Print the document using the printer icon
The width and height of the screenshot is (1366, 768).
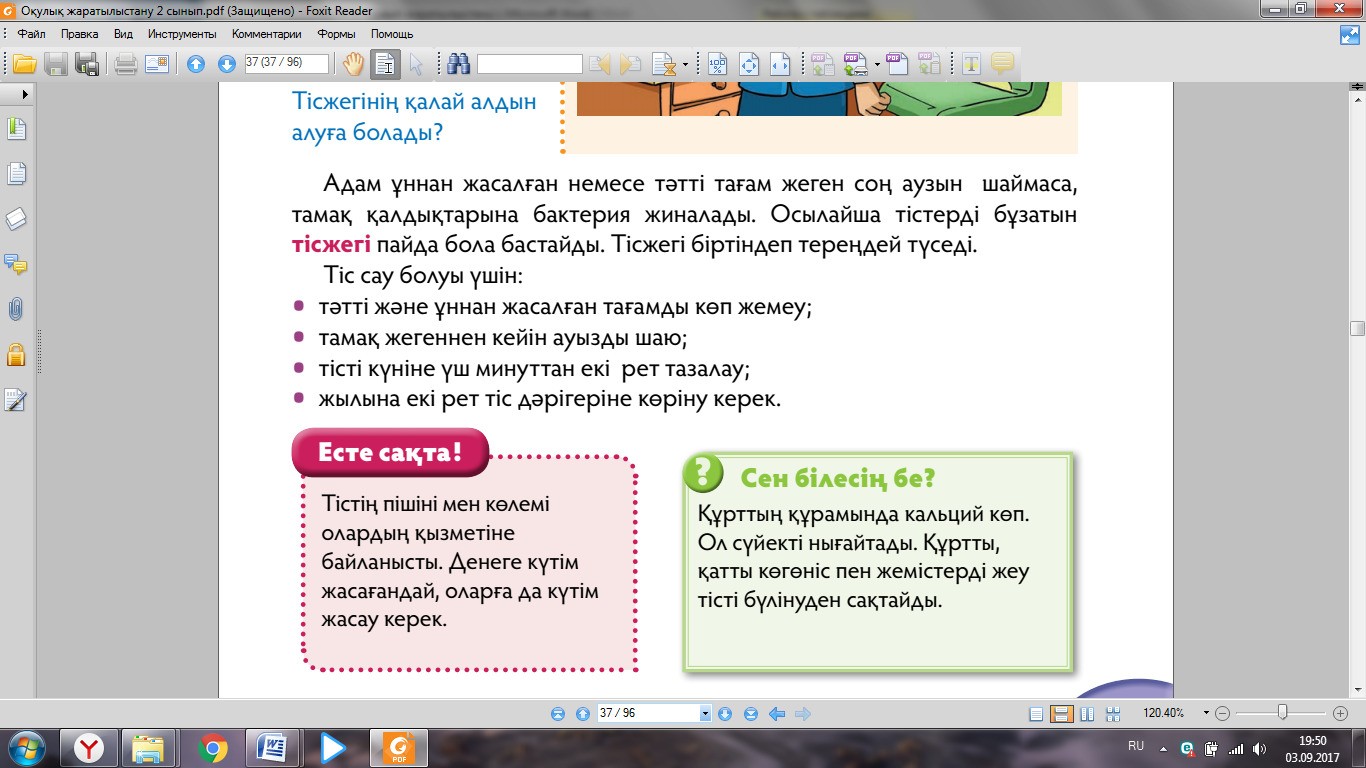[x=126, y=64]
